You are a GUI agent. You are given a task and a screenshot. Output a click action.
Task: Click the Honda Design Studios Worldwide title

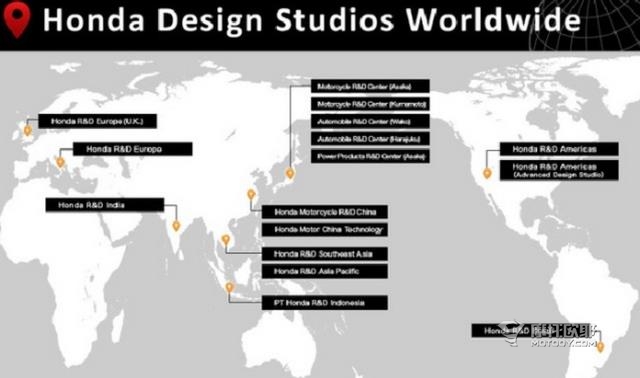click(x=312, y=19)
